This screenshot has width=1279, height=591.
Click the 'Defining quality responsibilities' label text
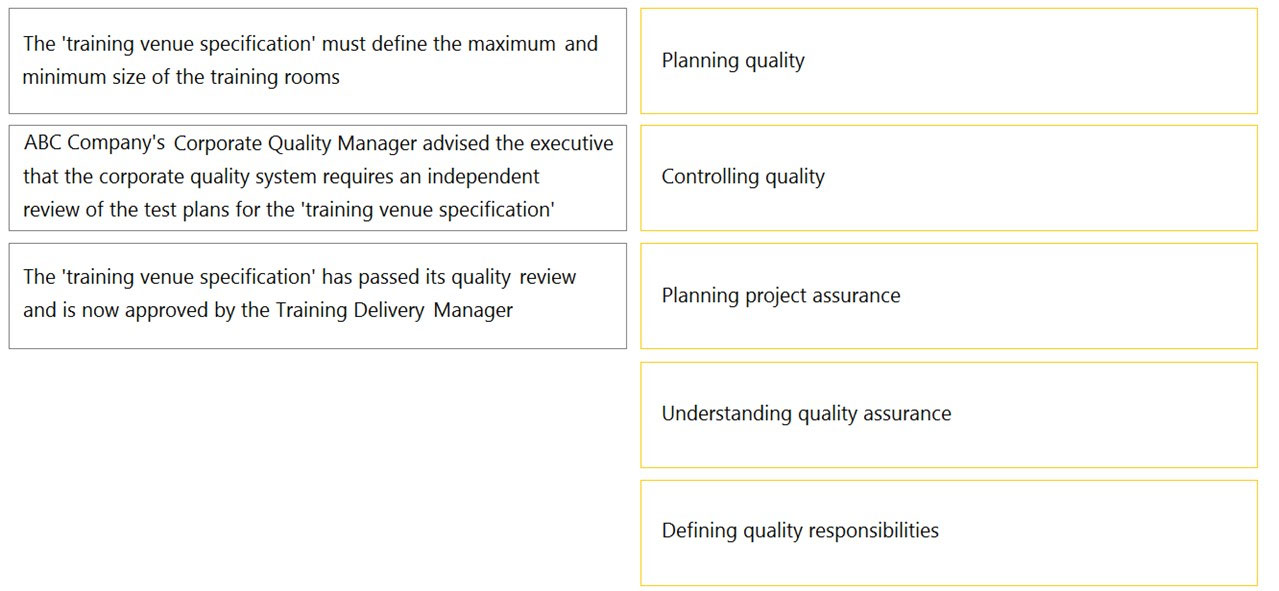800,531
